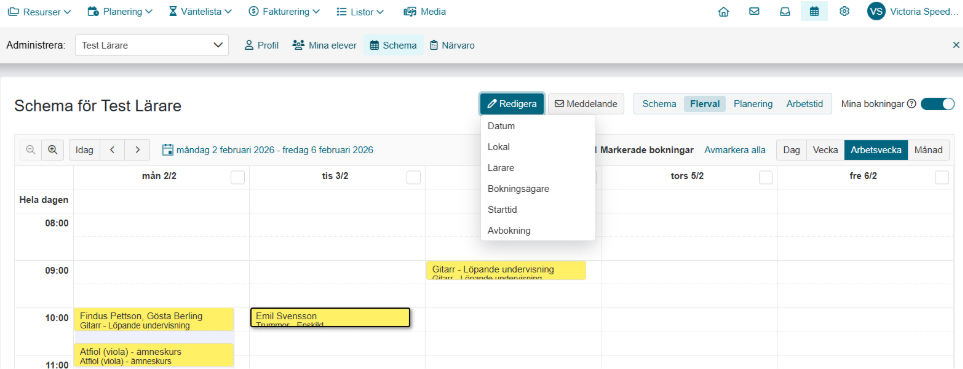
Task: Expand the Väntelista menu
Action: coord(200,12)
